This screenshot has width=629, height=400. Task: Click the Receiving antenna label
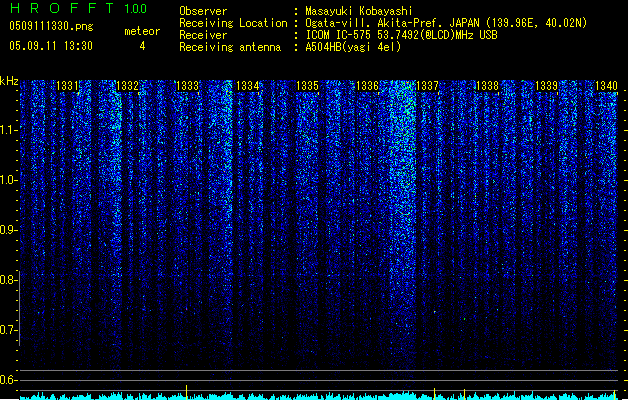pos(230,47)
